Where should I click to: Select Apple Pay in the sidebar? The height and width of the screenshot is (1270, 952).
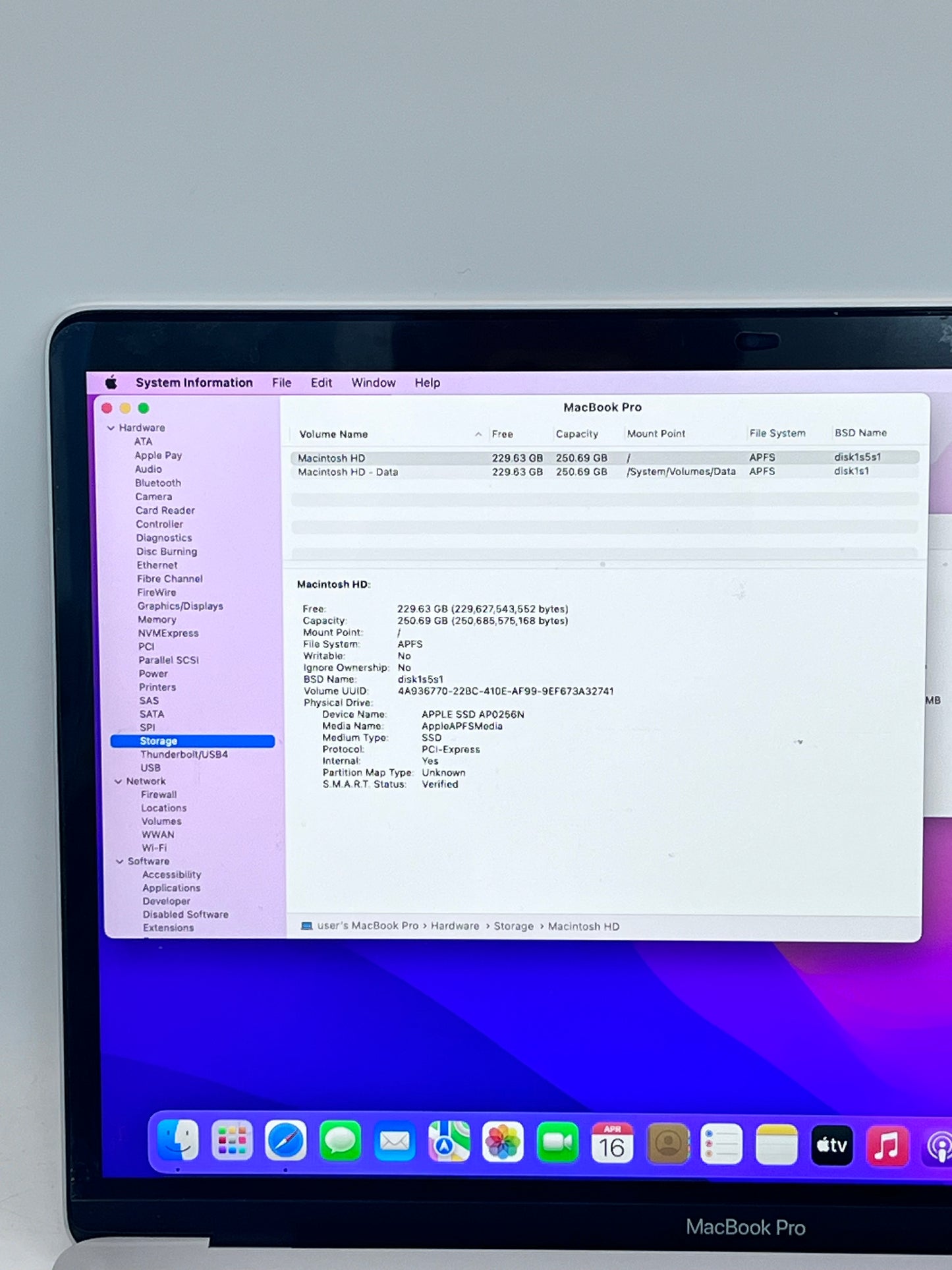158,455
